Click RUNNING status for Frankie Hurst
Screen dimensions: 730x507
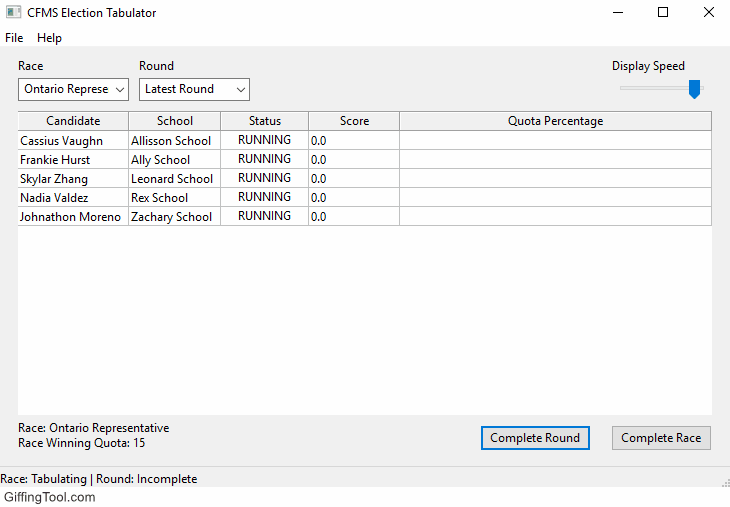point(264,159)
